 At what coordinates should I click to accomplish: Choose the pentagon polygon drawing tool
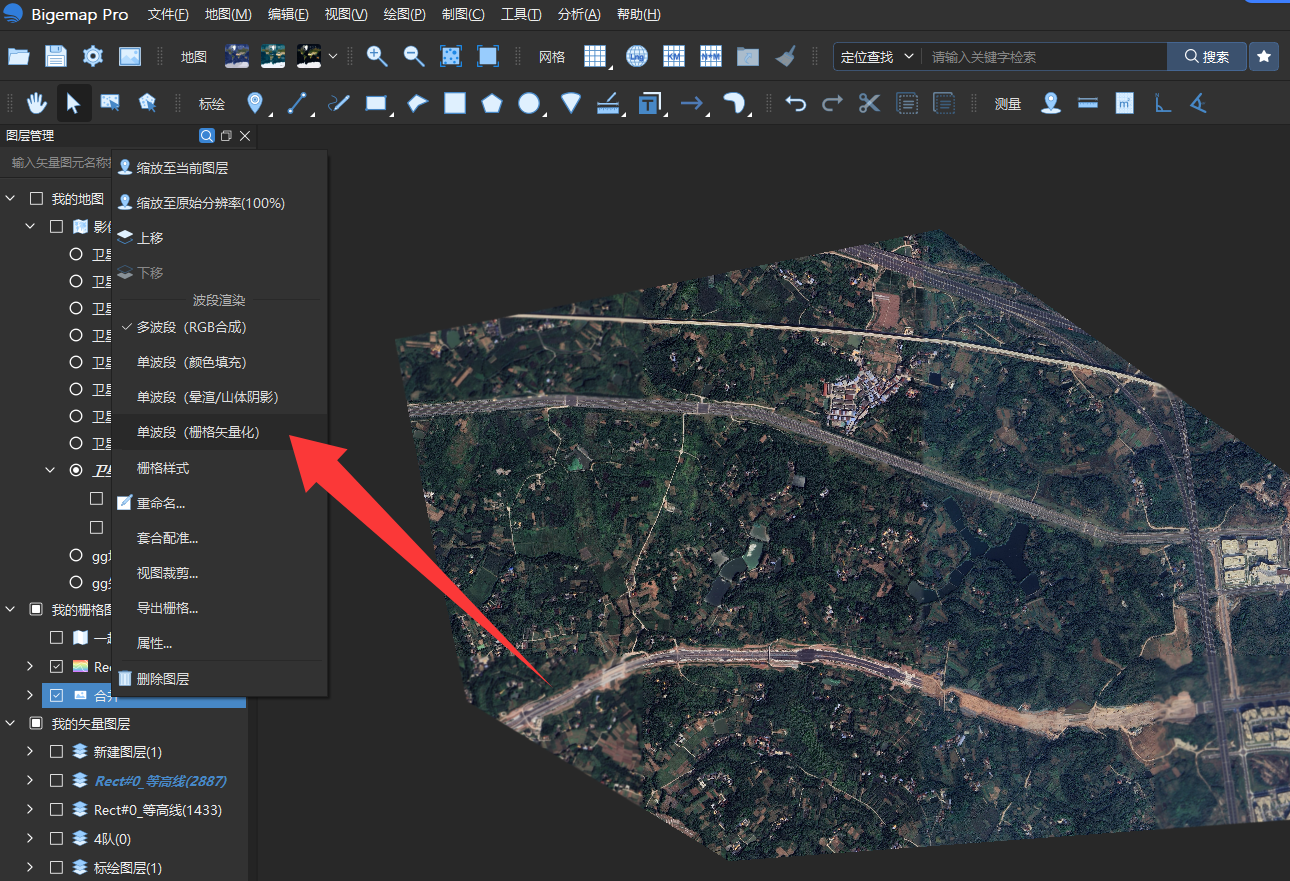(x=491, y=103)
